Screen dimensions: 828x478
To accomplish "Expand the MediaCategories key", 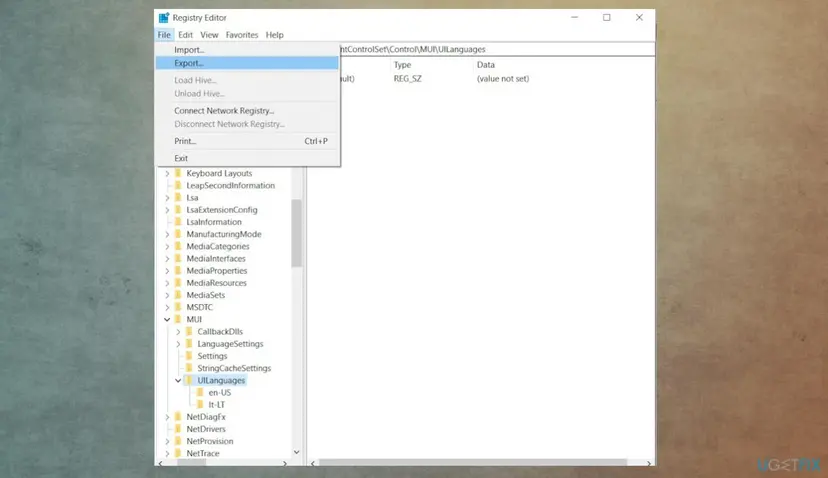I will (x=167, y=246).
